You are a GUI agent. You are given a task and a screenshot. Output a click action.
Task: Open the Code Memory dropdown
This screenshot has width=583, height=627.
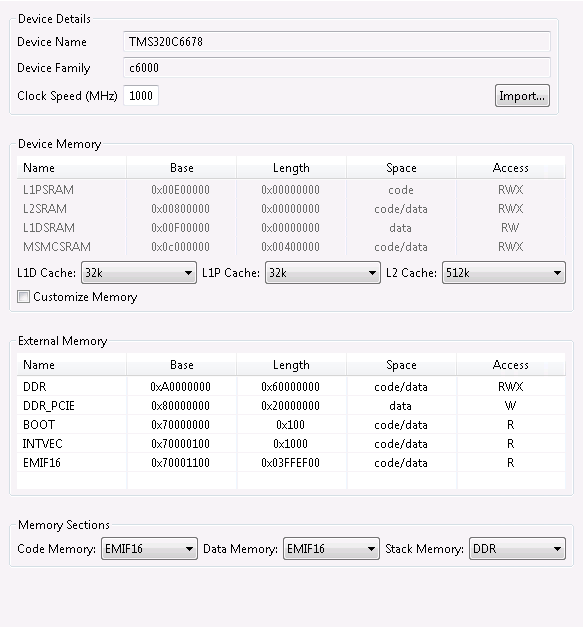pyautogui.click(x=150, y=549)
